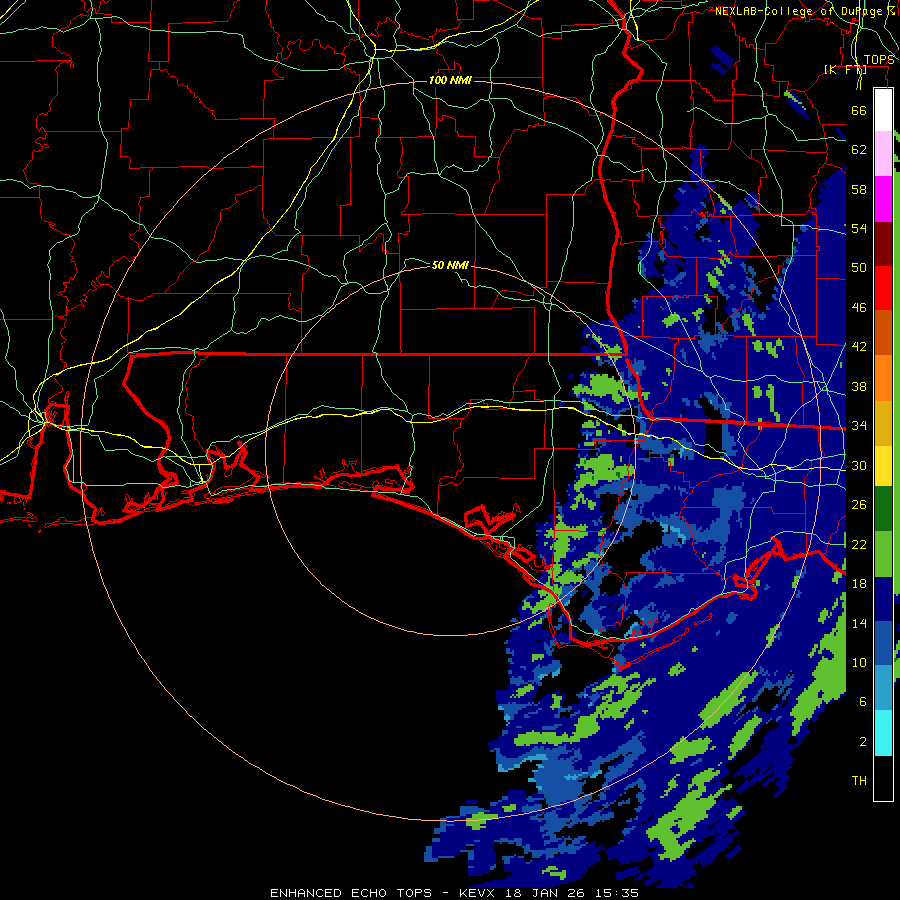Click the 42 legend scale value

tap(859, 346)
